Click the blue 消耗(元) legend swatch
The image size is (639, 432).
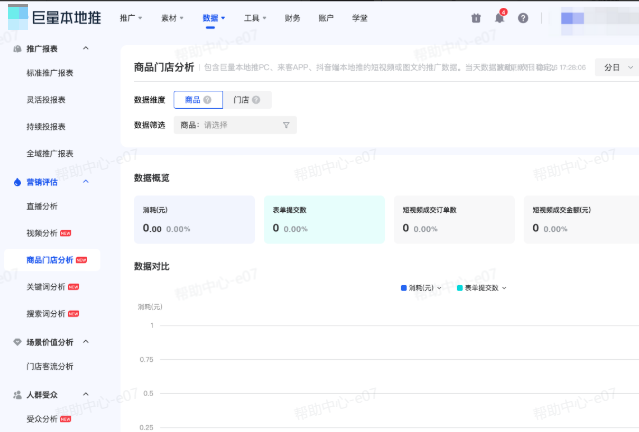click(404, 288)
